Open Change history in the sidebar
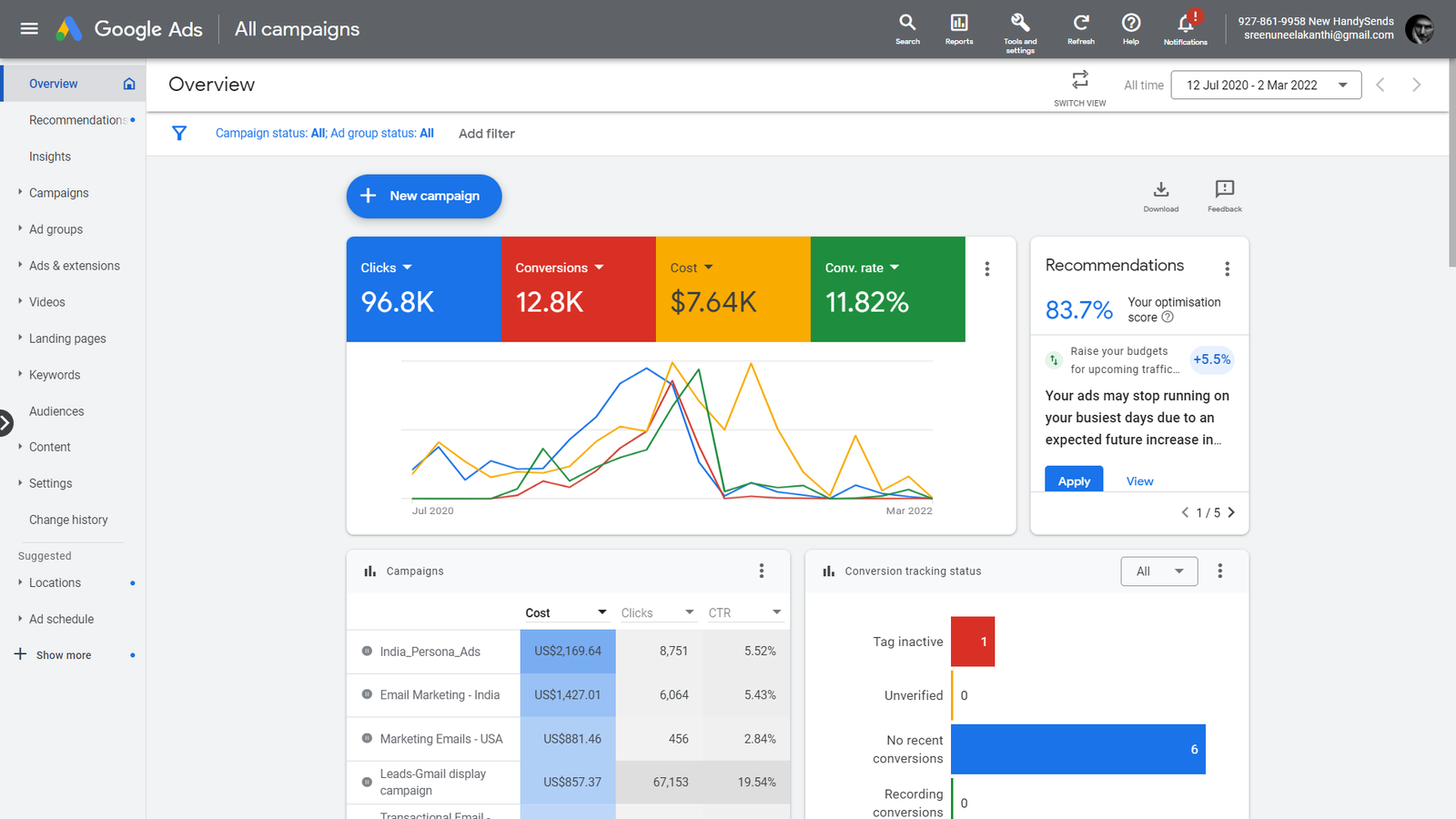This screenshot has height=819, width=1456. click(68, 520)
